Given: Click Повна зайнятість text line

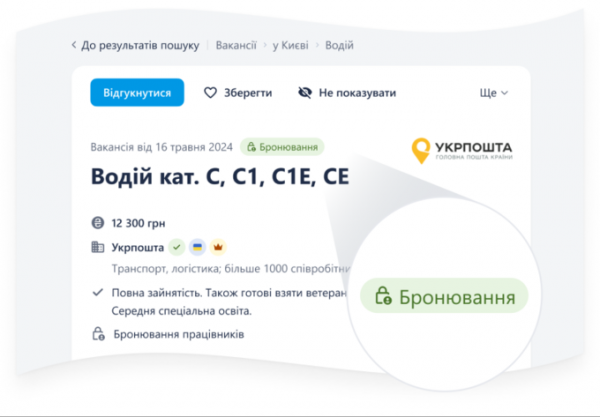Looking at the screenshot, I should [229, 293].
